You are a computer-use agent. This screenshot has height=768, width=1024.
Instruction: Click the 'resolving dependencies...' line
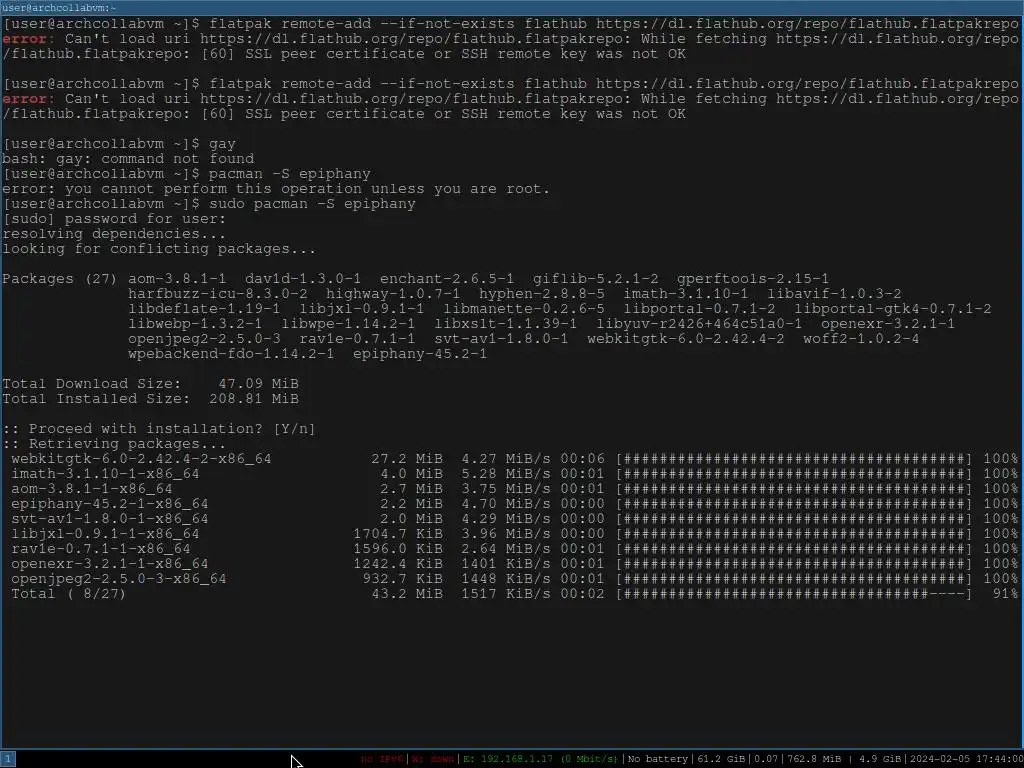click(114, 234)
